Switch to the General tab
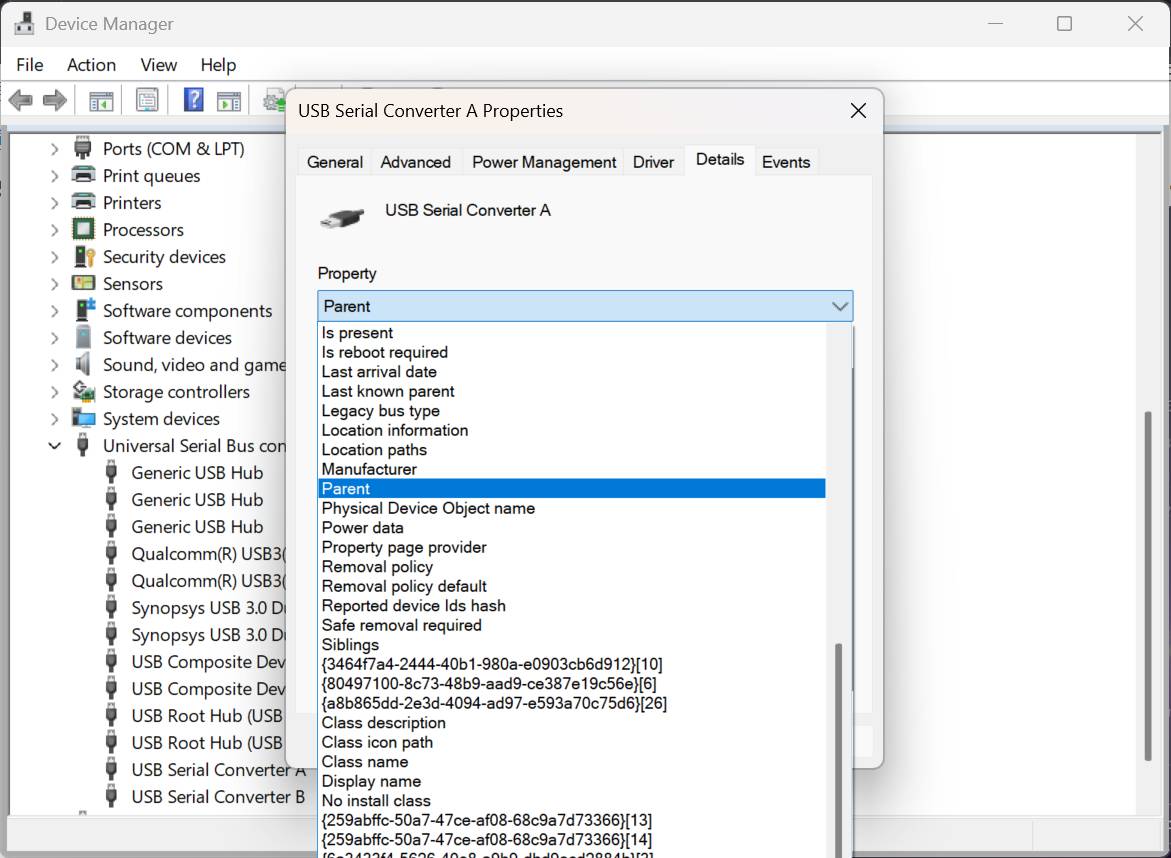1171x858 pixels. (x=335, y=162)
